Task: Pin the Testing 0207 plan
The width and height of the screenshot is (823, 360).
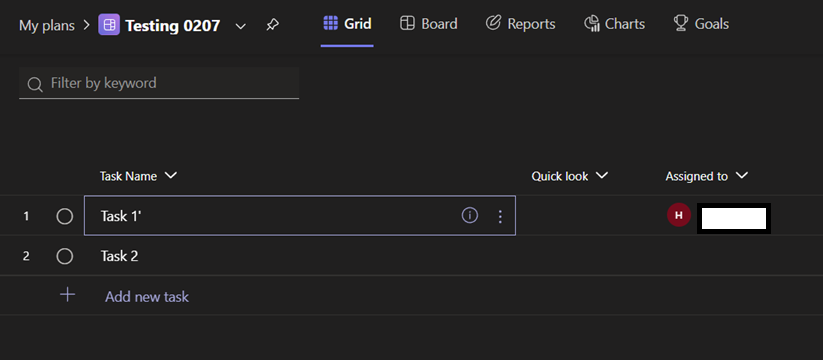Action: tap(272, 25)
